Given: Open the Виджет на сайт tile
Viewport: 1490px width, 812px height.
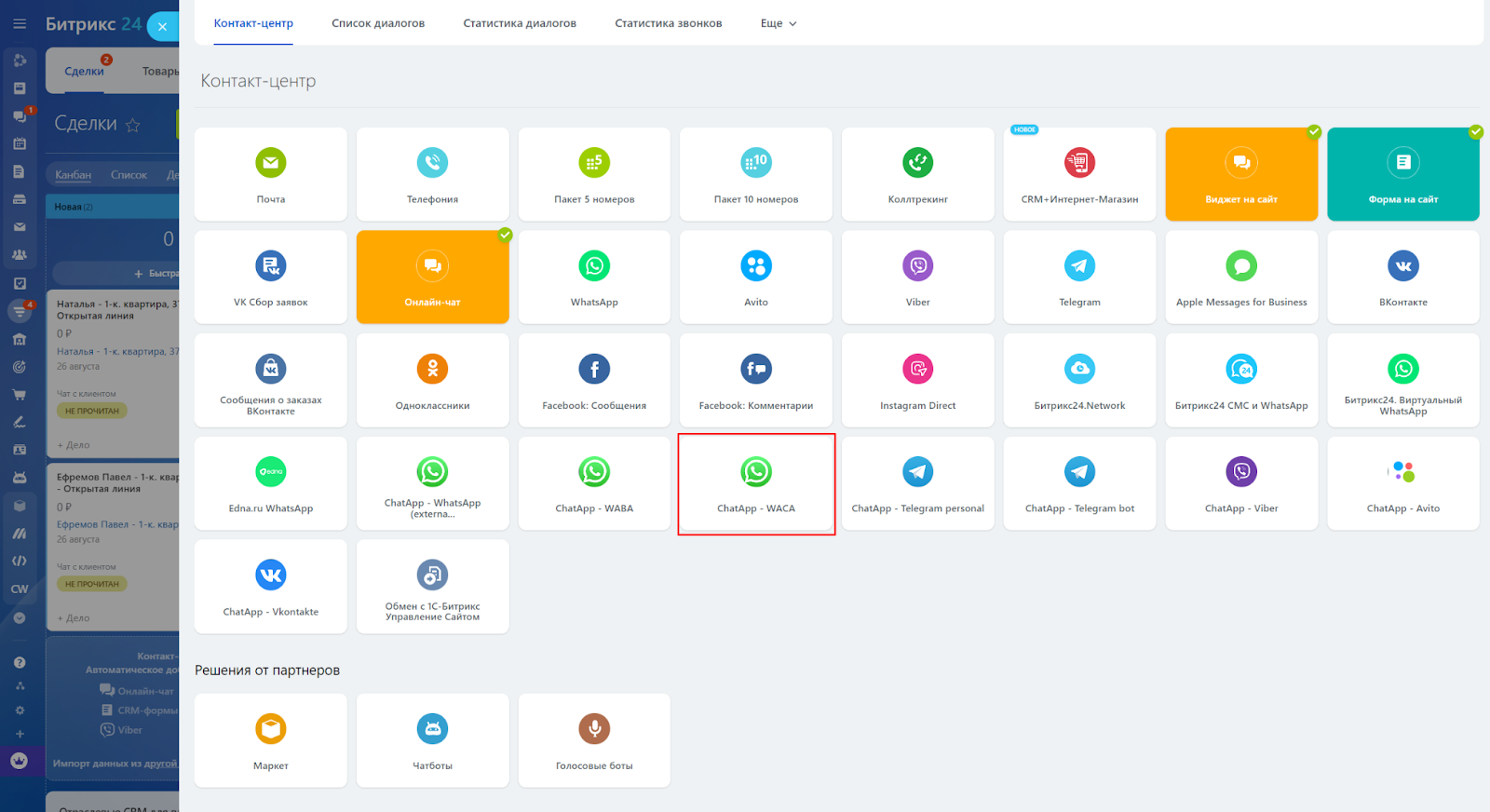Looking at the screenshot, I should (1241, 174).
